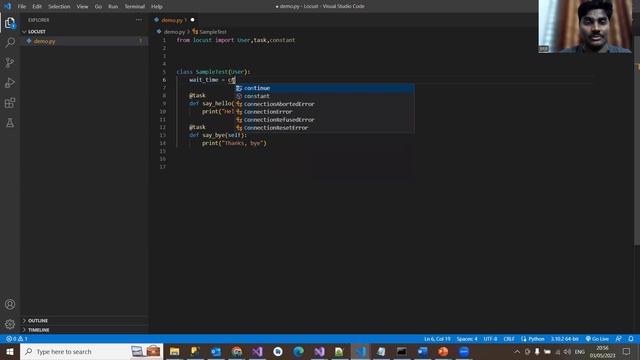Open the Manage gear settings icon

[10, 324]
